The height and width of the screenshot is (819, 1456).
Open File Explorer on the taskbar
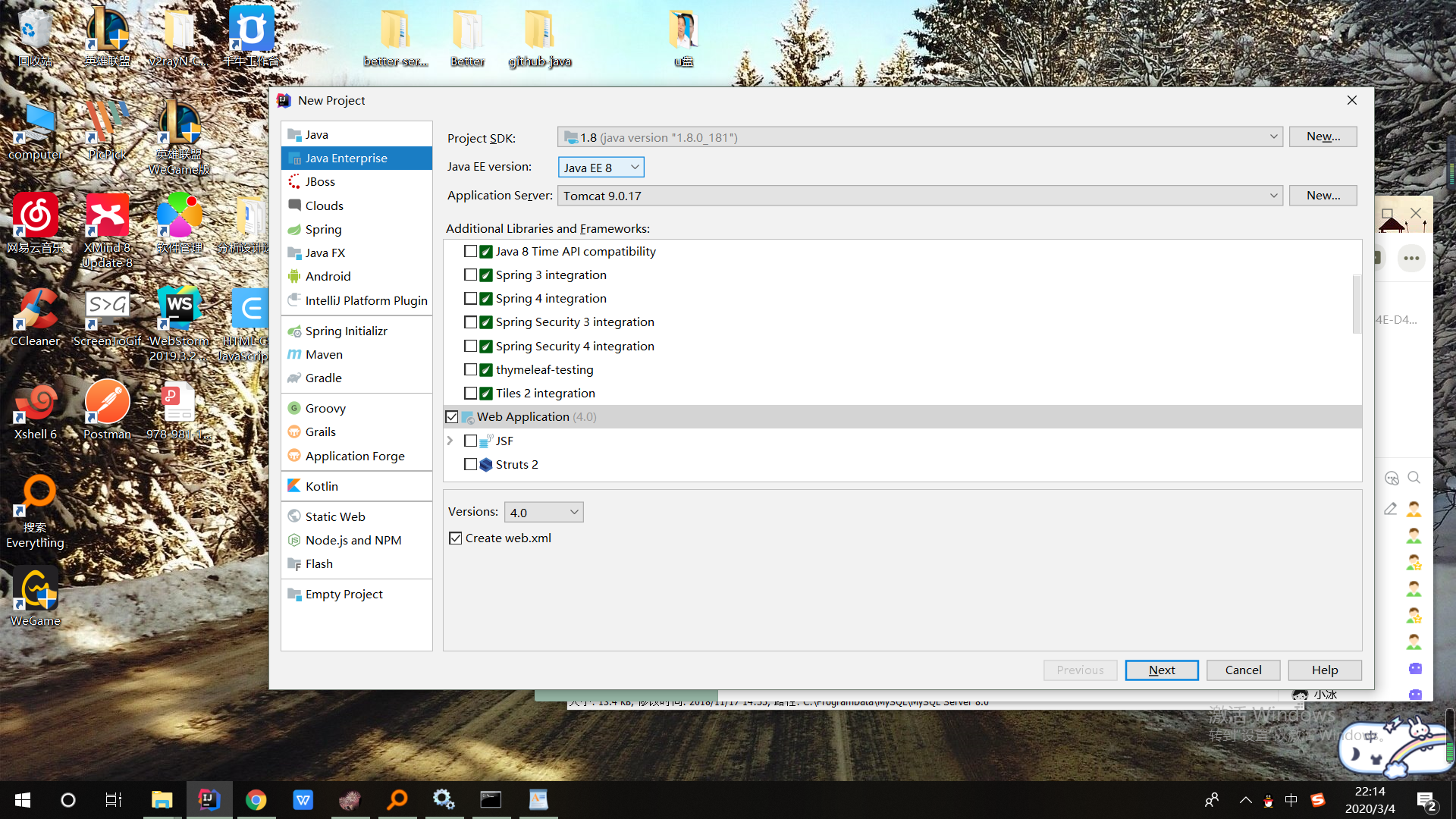click(162, 799)
